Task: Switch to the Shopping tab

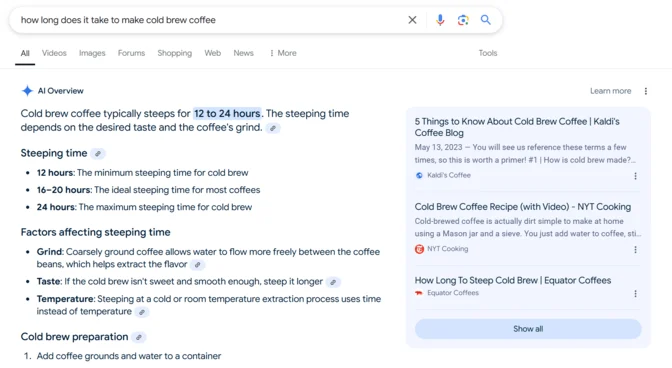Action: point(174,53)
